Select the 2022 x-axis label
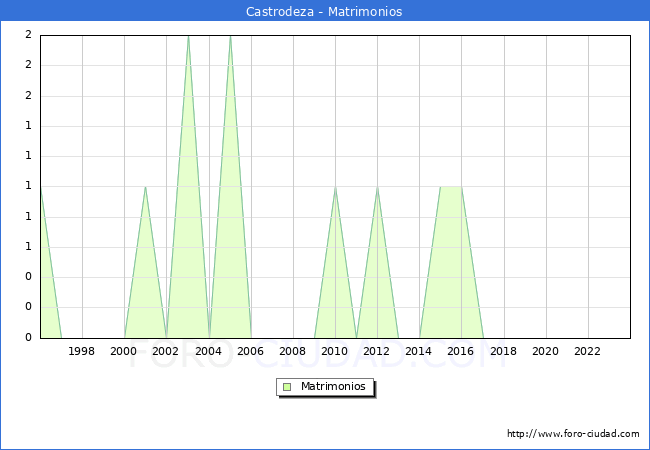 click(x=587, y=352)
